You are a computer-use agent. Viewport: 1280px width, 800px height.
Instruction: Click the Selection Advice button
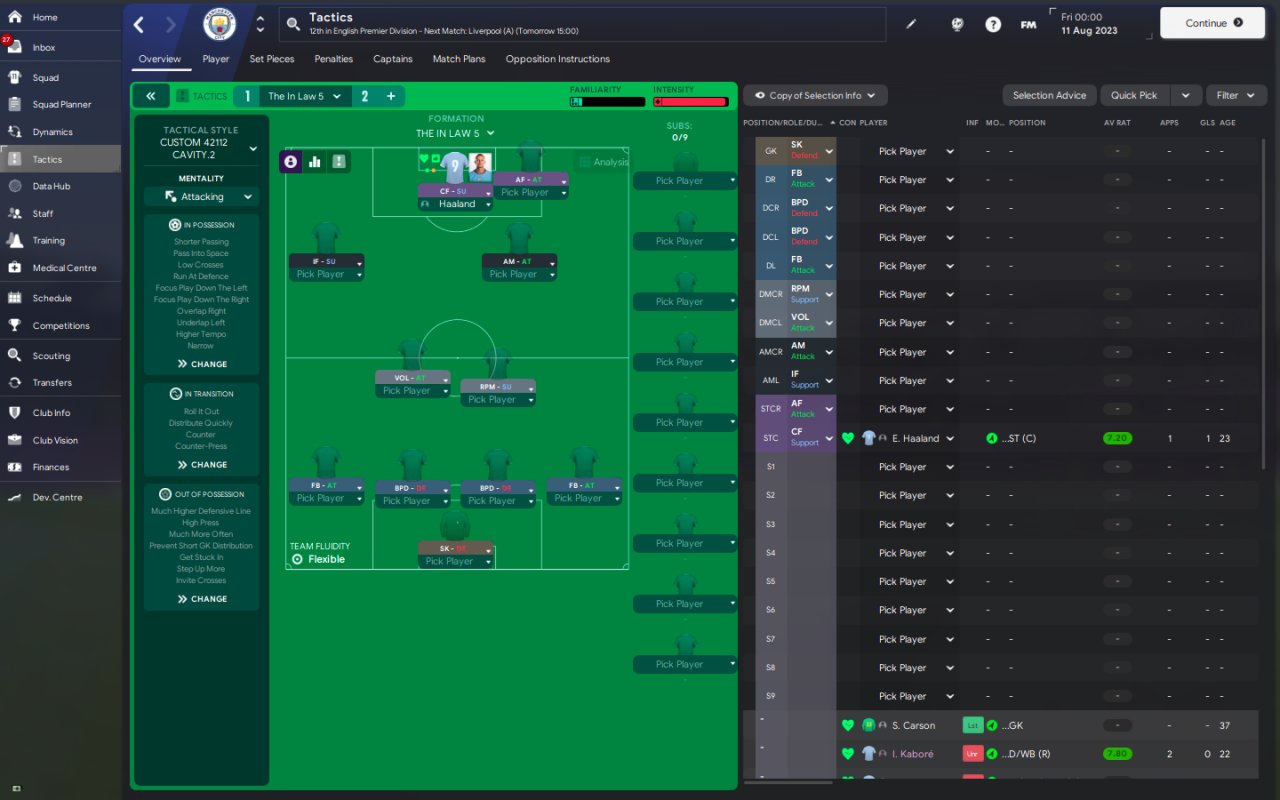[x=1049, y=95]
